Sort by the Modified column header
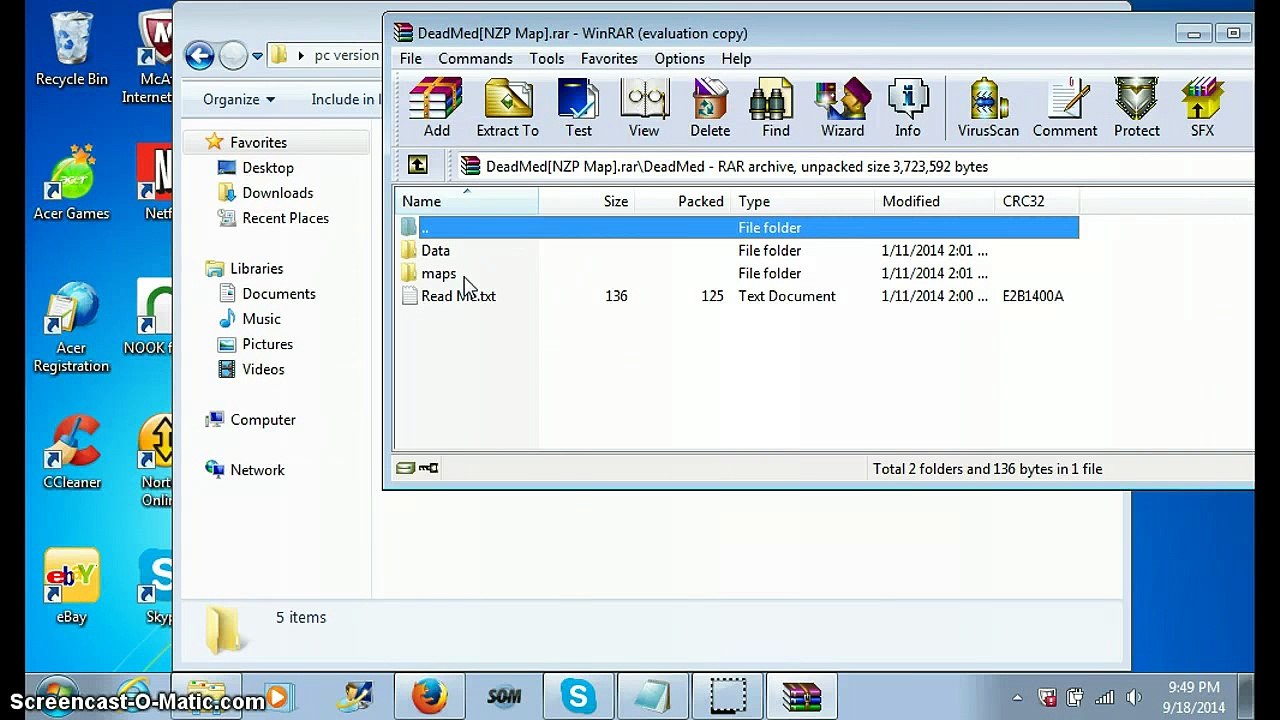This screenshot has width=1280, height=720. 935,201
